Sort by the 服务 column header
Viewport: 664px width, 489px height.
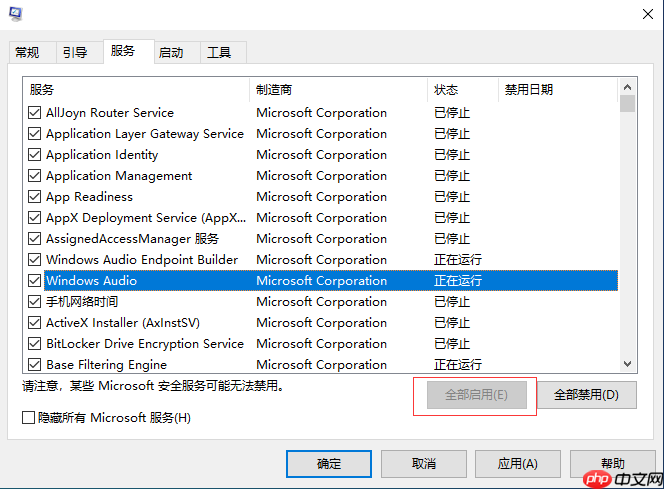pos(136,90)
